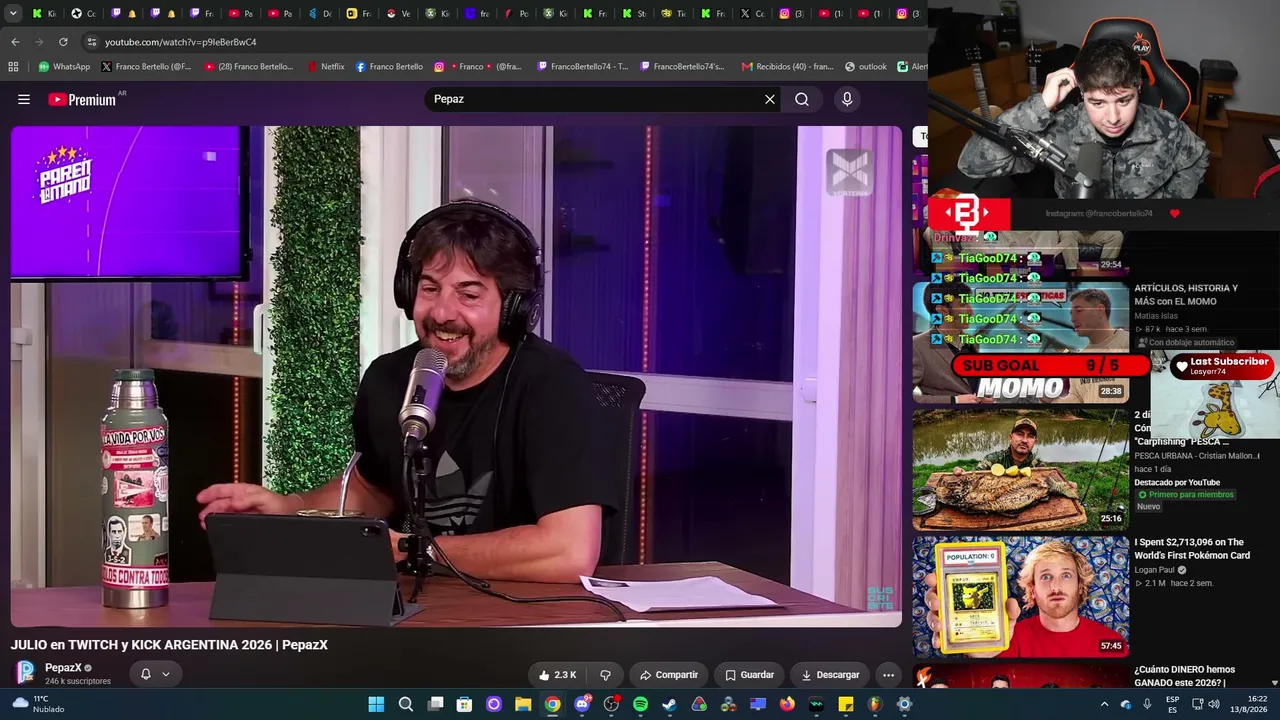This screenshot has width=1280, height=720.
Task: Open WhatsApp bookmark
Action: [x=64, y=67]
